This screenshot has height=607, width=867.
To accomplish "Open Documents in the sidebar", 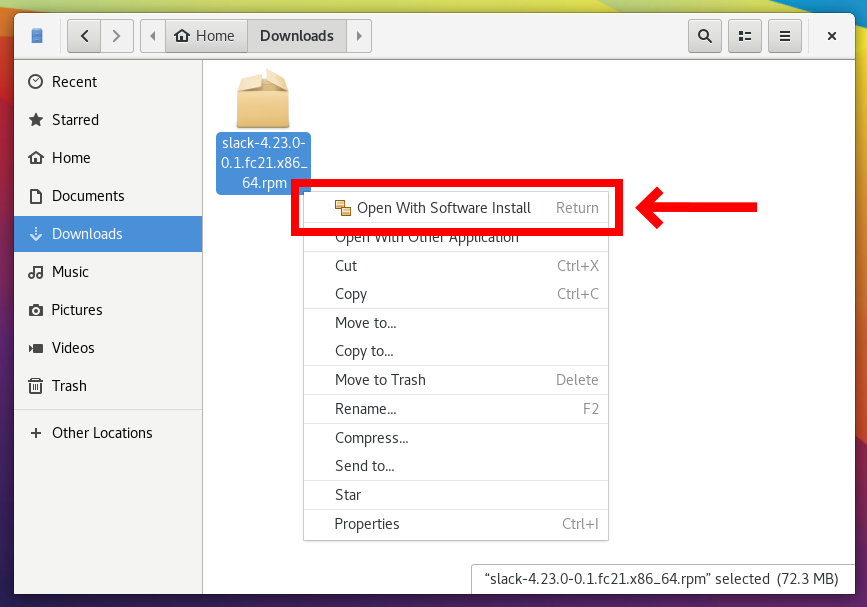I will point(108,196).
